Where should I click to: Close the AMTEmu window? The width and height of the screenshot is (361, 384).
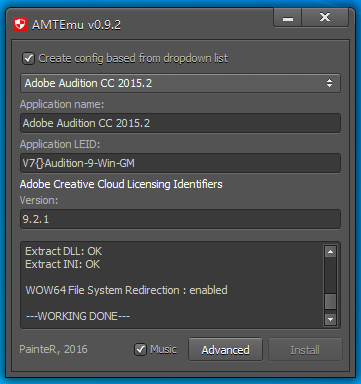pyautogui.click(x=325, y=18)
